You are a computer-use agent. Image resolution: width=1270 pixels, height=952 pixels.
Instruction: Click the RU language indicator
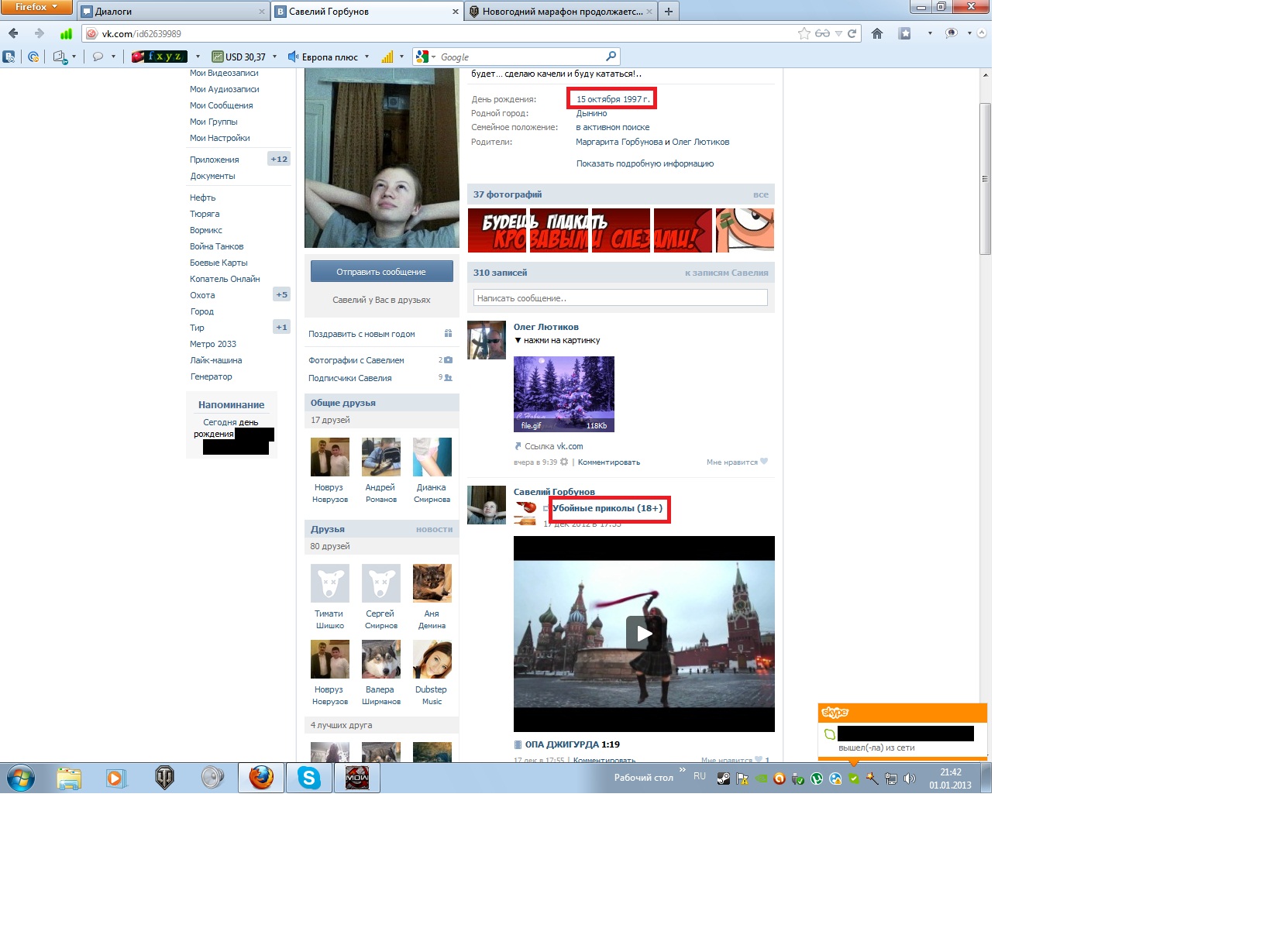click(700, 776)
